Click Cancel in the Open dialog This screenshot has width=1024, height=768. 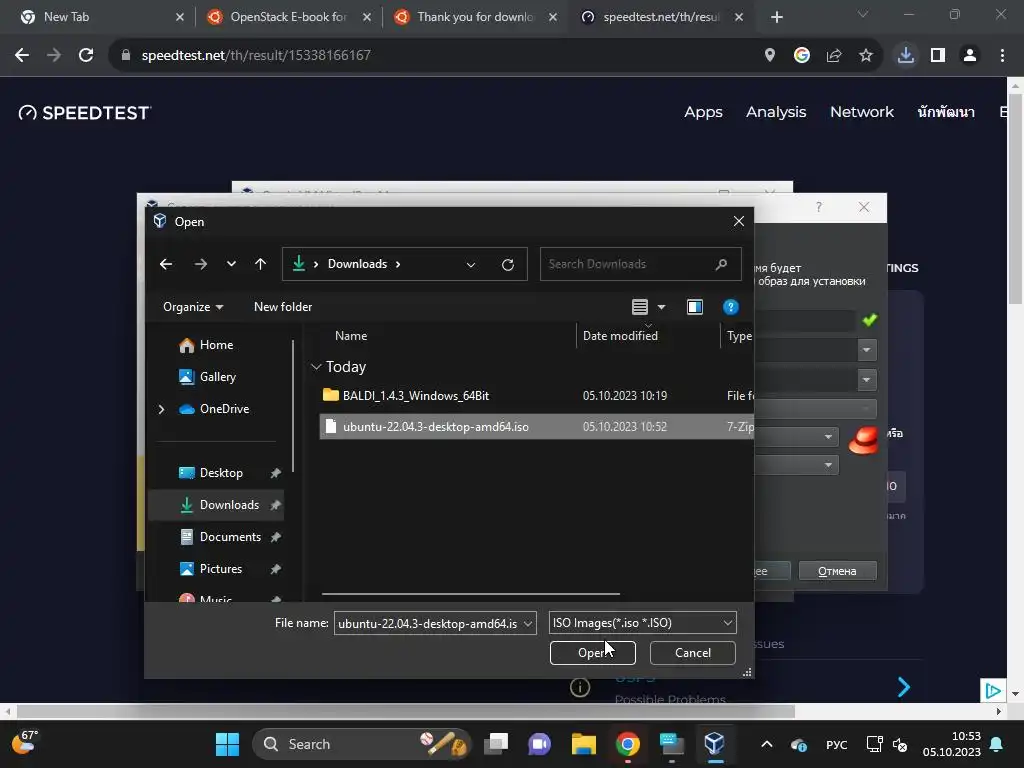tap(693, 652)
